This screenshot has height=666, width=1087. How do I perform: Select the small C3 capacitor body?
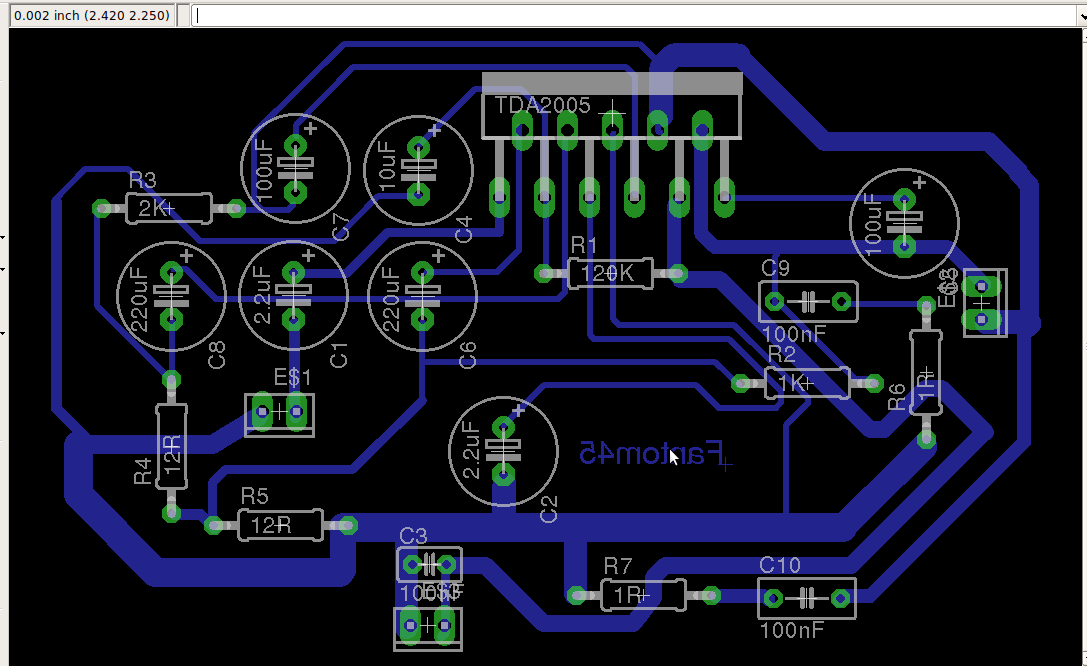coord(429,565)
